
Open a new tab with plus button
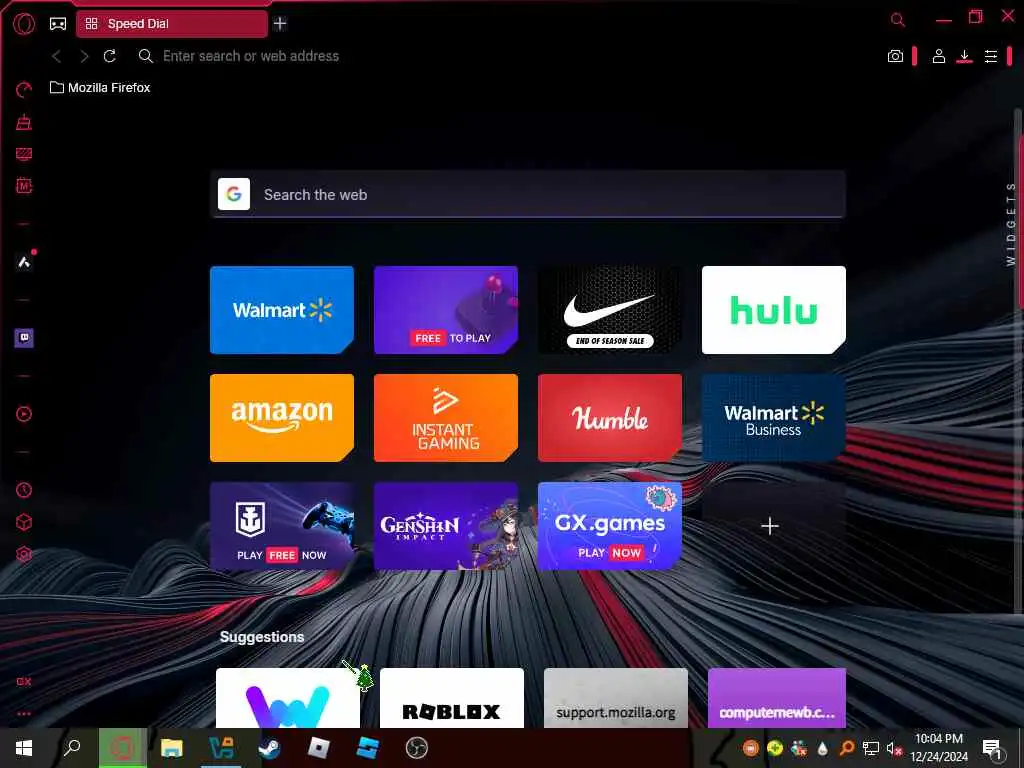pyautogui.click(x=280, y=24)
